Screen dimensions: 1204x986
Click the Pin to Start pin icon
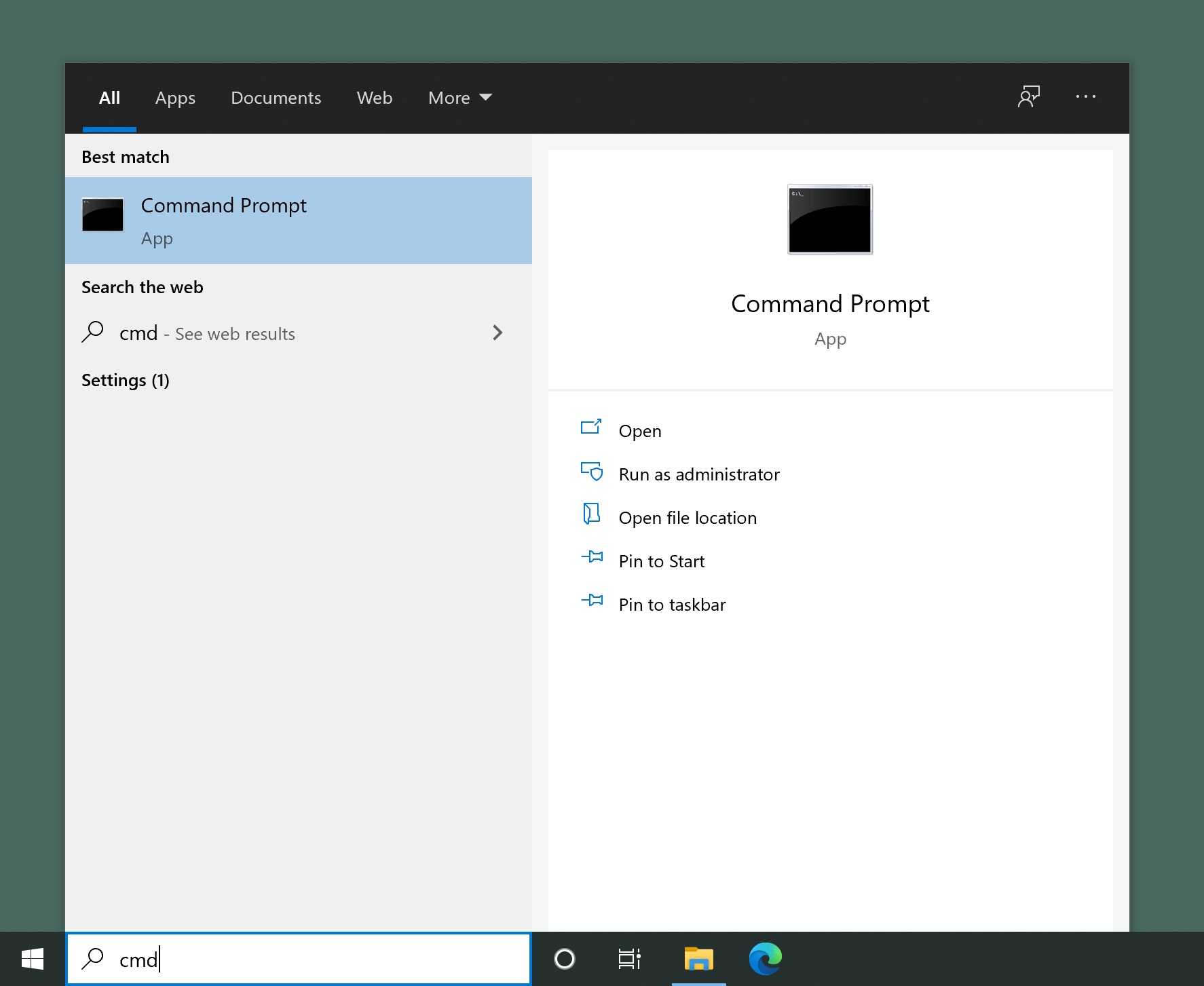[x=592, y=558]
